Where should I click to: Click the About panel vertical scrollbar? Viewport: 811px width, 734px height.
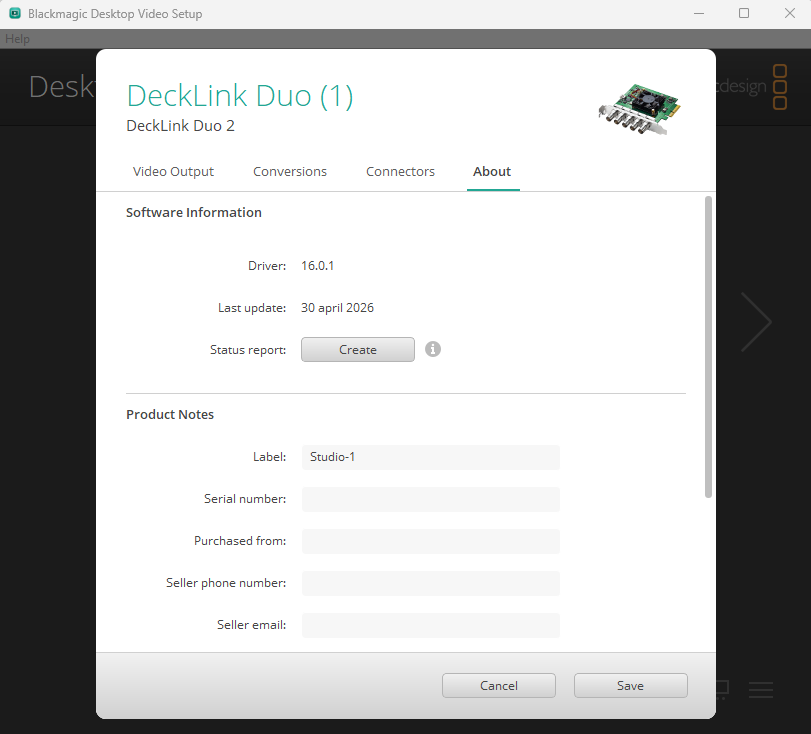pyautogui.click(x=708, y=347)
